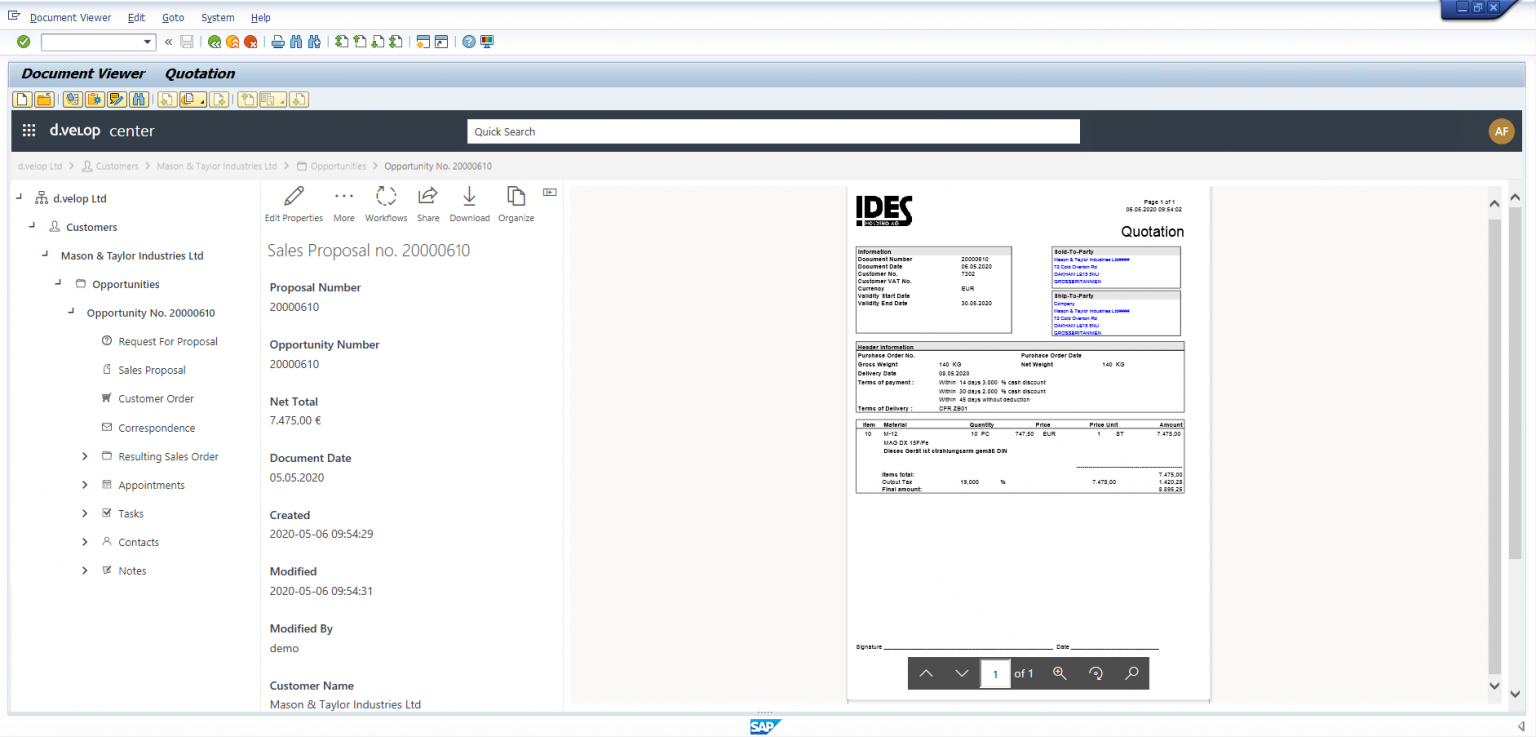The height and width of the screenshot is (737, 1536).
Task: Open SAP Help question mark icon
Action: 469,42
